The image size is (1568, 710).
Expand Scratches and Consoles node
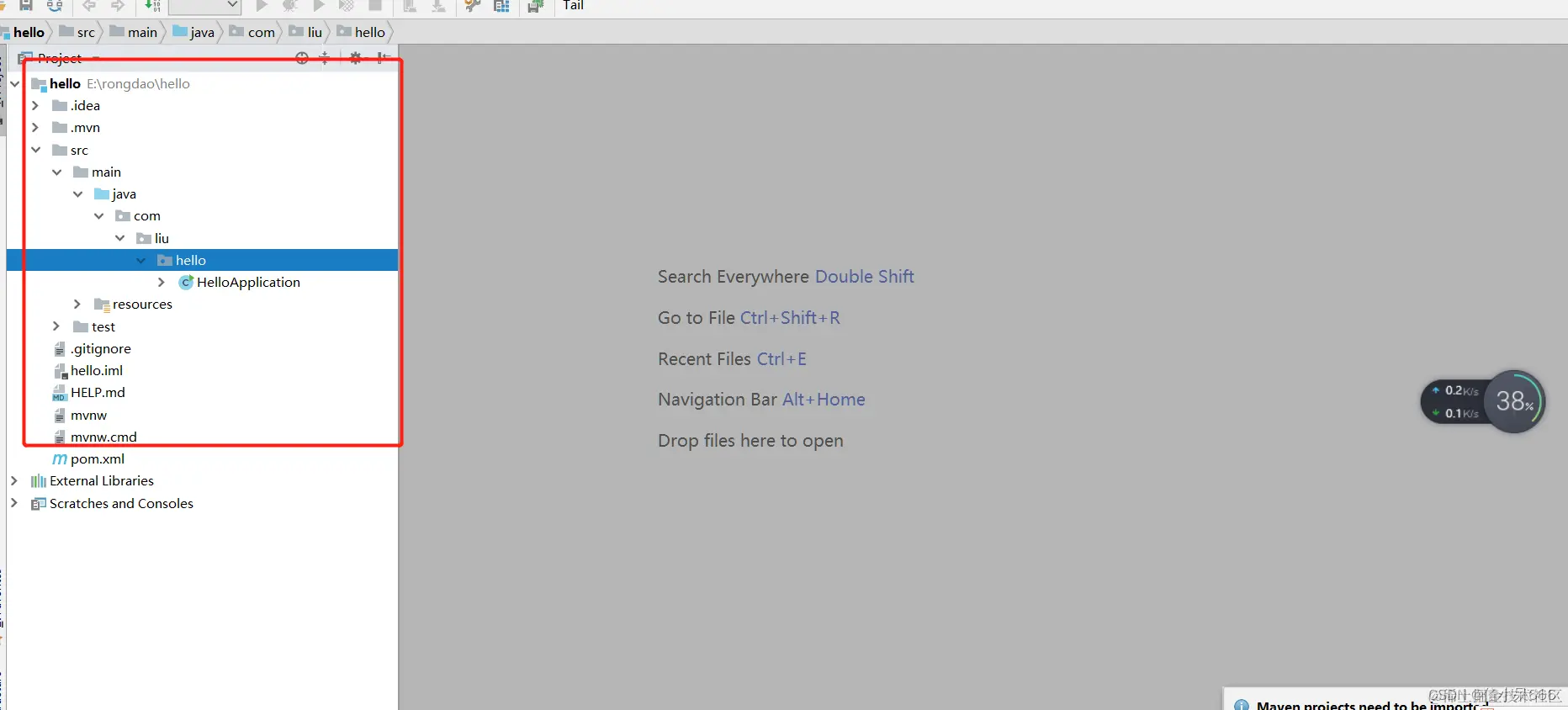click(x=14, y=503)
